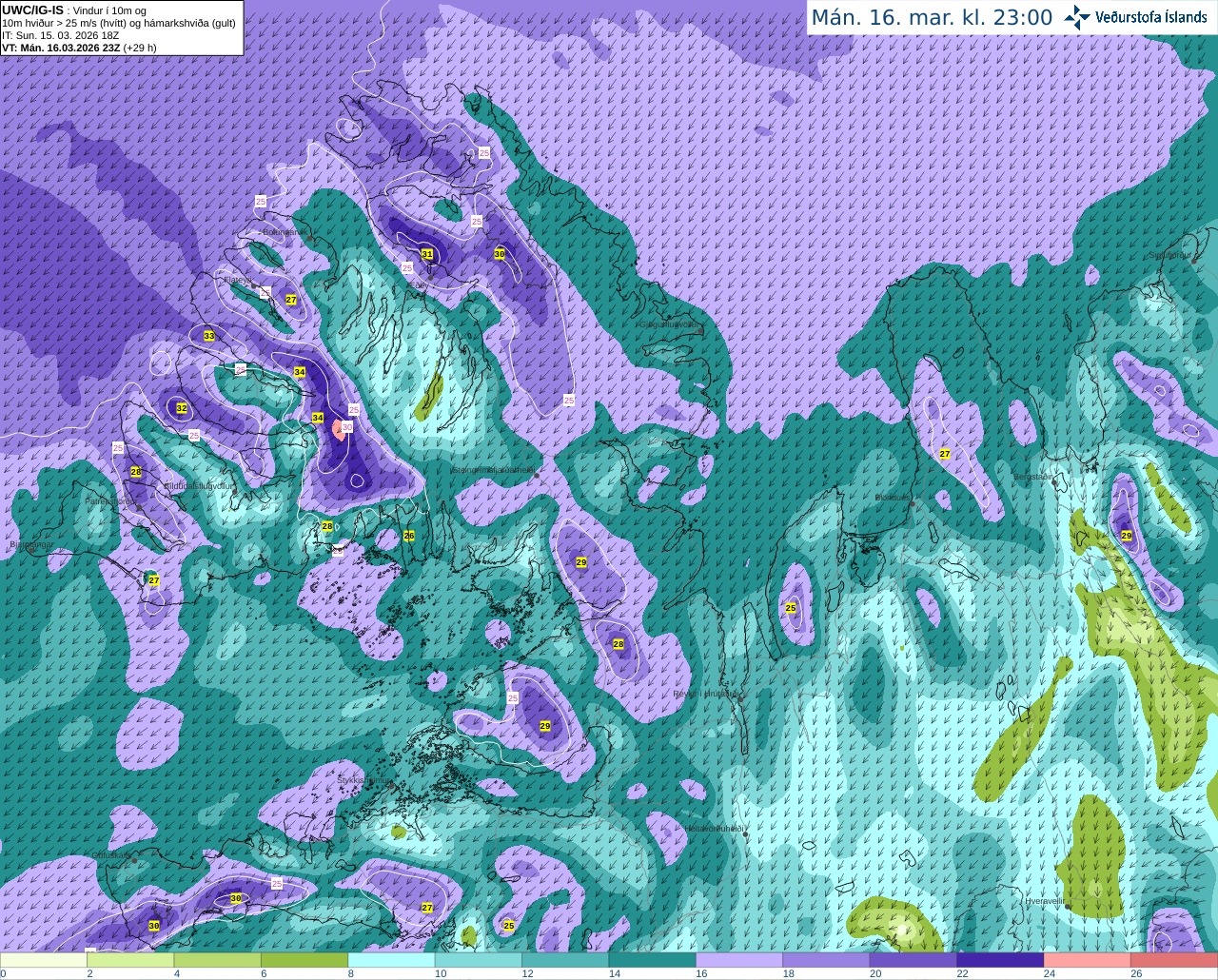Click the 'IT: Sun. 15. 03. 2026 18Z' line
The height and width of the screenshot is (980, 1218).
click(x=61, y=35)
